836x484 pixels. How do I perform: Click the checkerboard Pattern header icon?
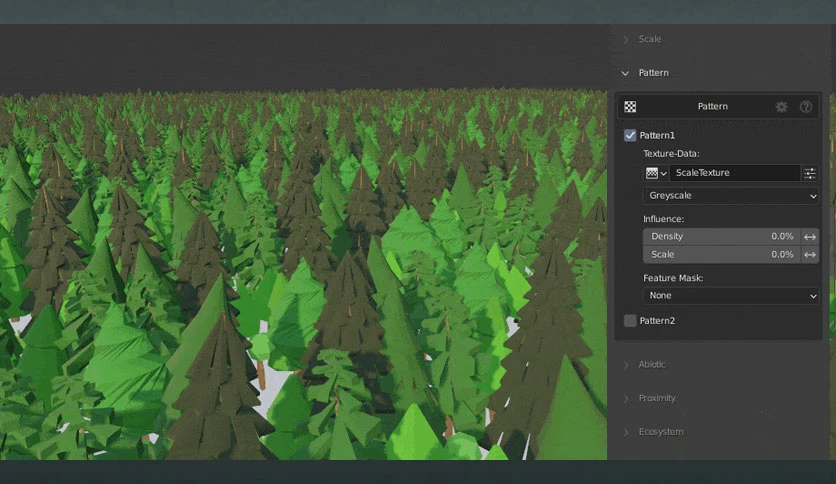tap(630, 107)
